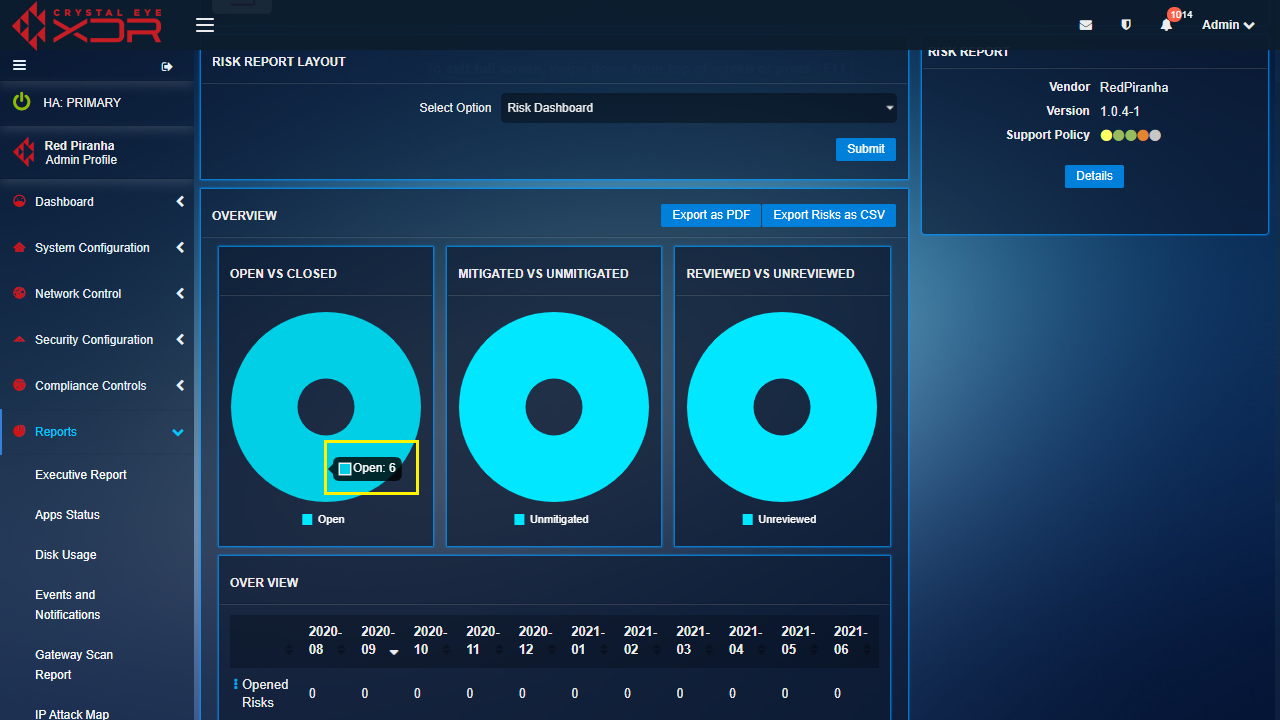1280x720 pixels.
Task: Click the Opened Risks row label
Action: [265, 693]
